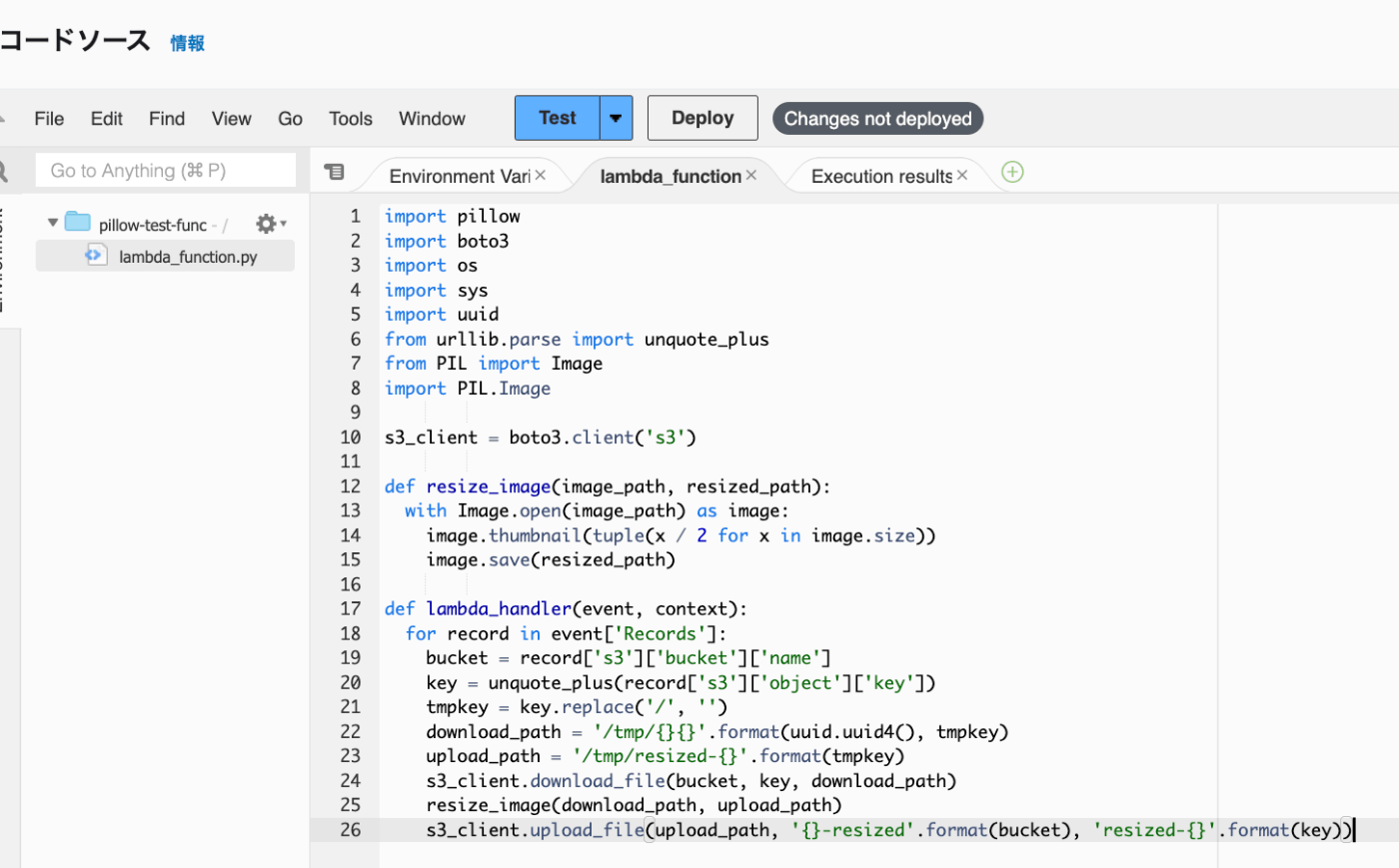This screenshot has height=868, width=1399.
Task: Click the 'bucket = record' line
Action: click(629, 658)
